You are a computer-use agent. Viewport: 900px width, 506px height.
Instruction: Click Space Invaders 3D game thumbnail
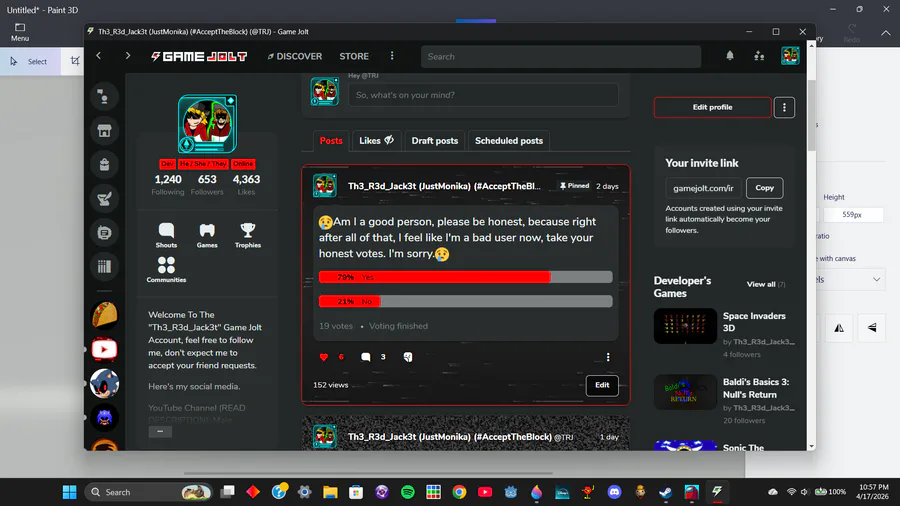(685, 326)
